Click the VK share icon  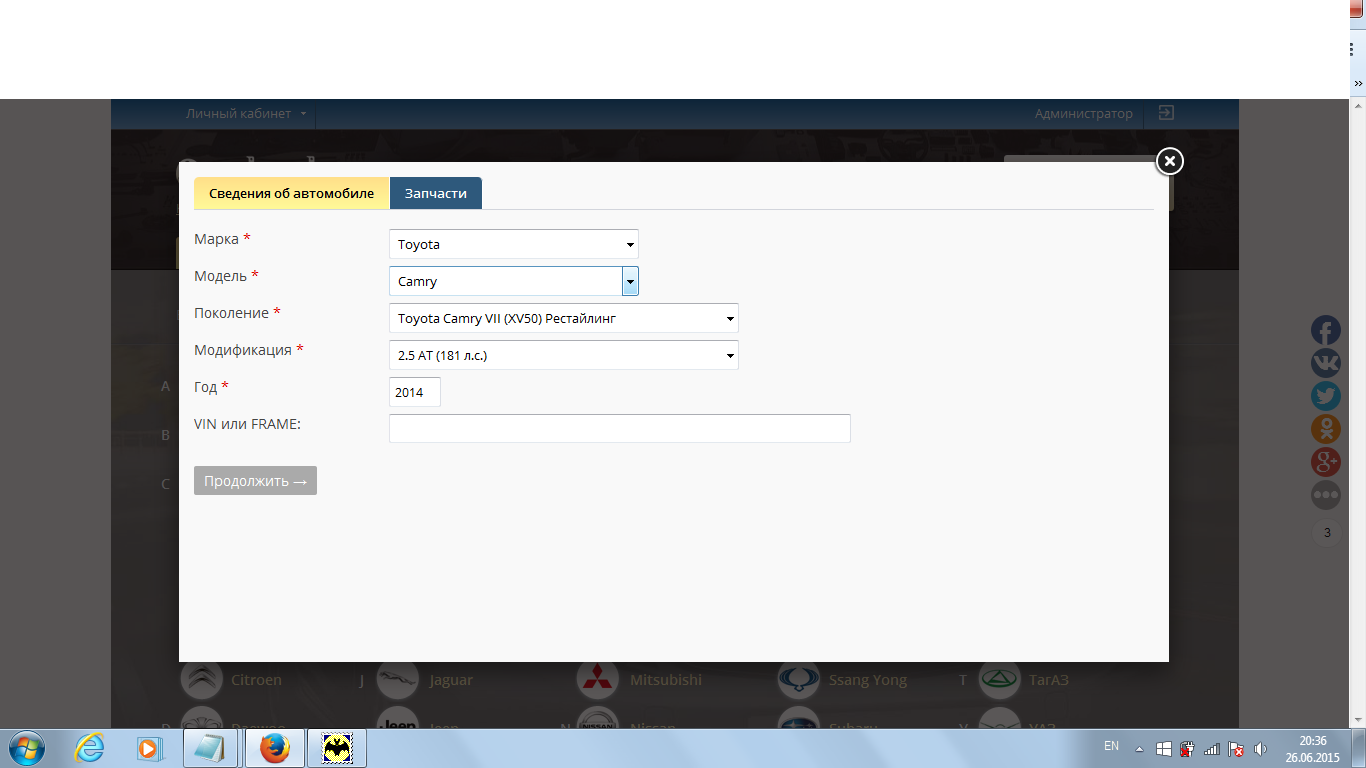tap(1326, 363)
